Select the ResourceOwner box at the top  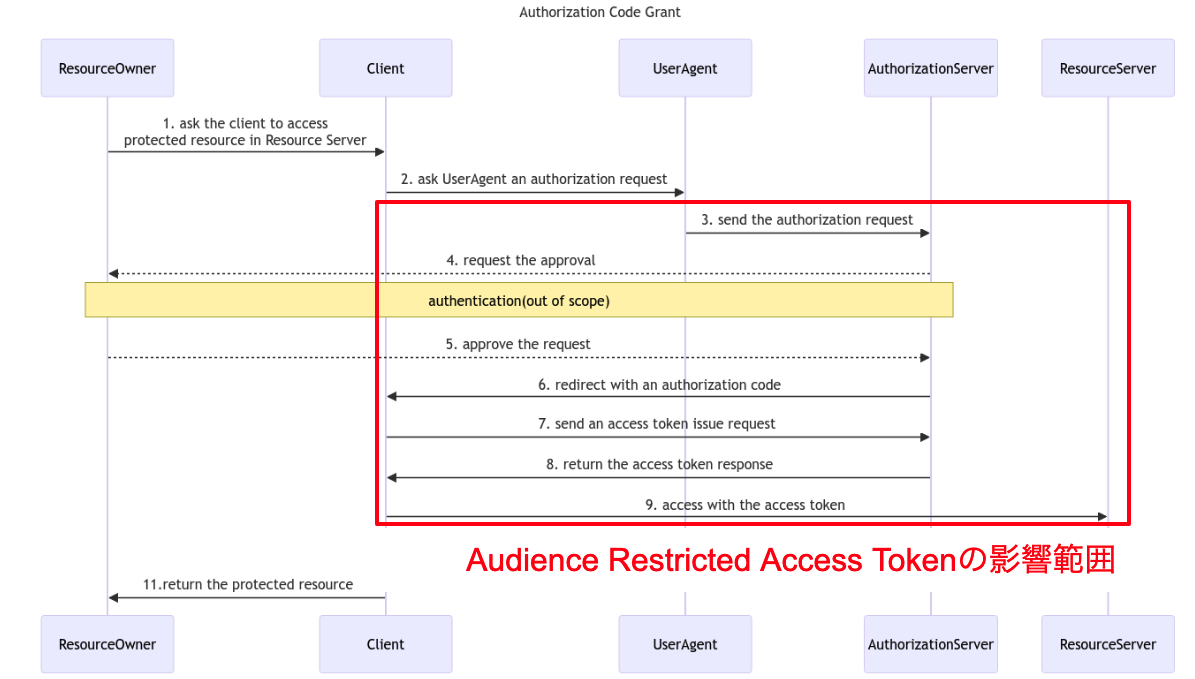coord(107,67)
